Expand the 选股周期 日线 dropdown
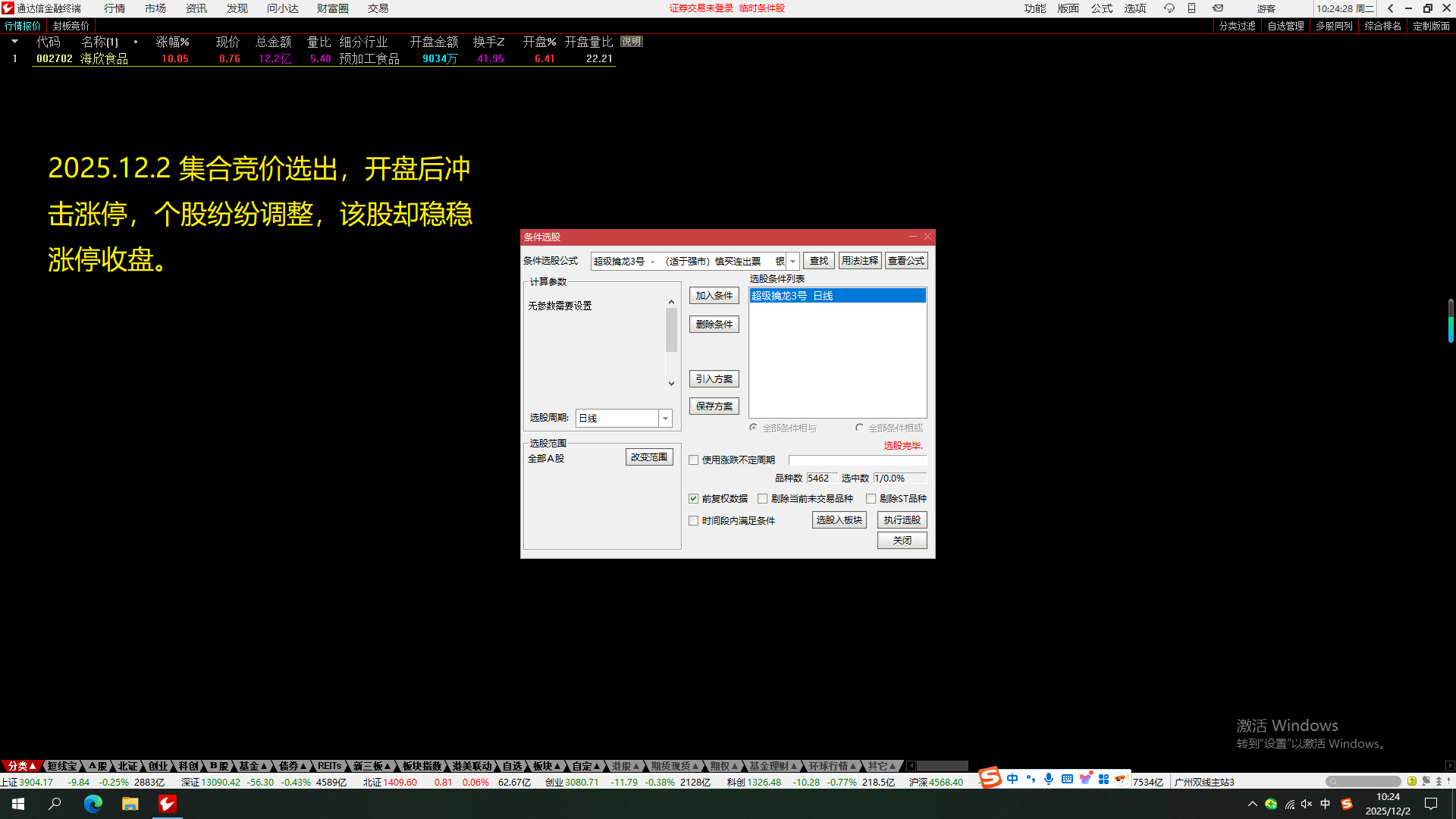 pos(665,418)
